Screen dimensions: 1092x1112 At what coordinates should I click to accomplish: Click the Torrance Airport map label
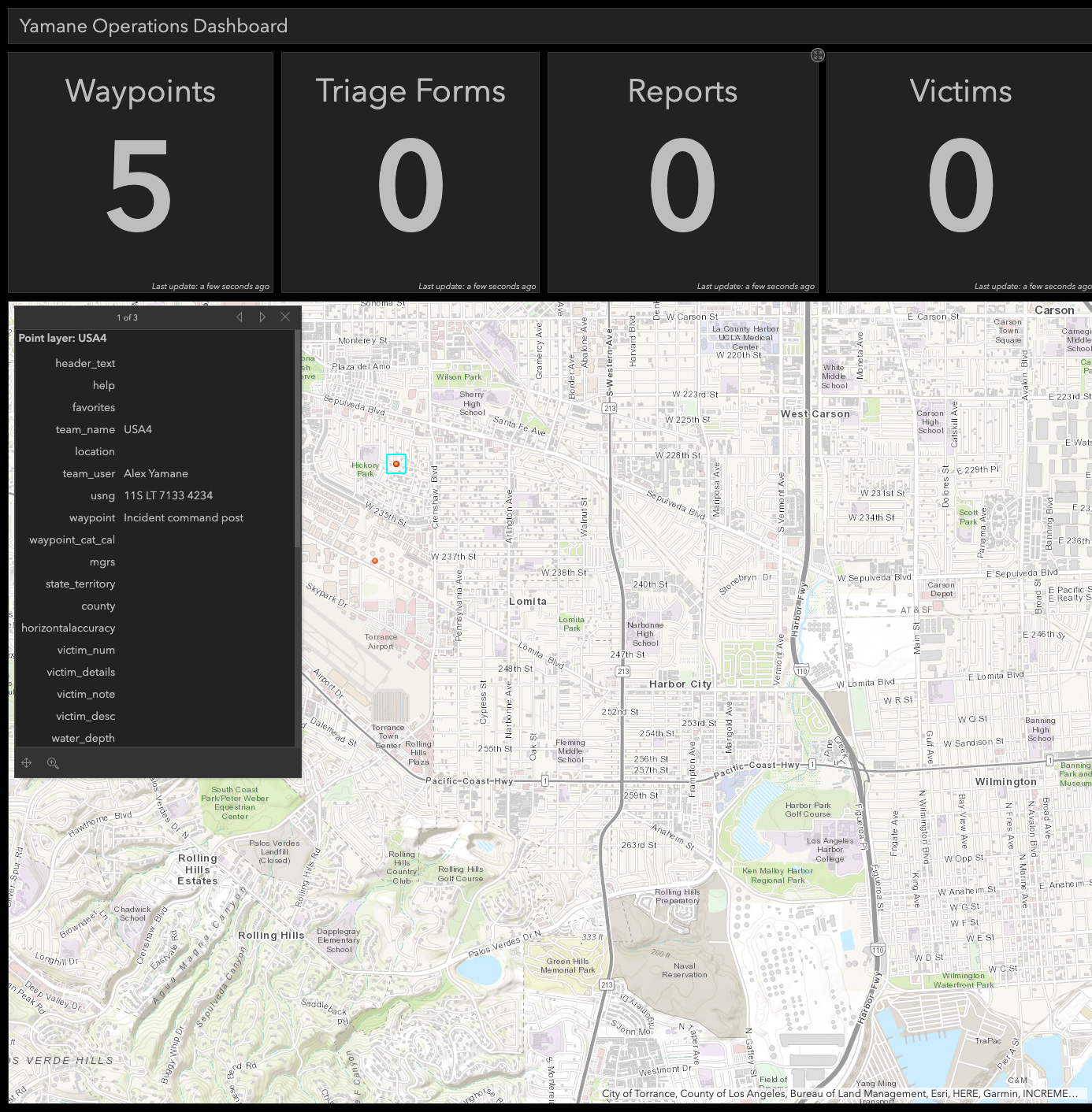tap(381, 642)
